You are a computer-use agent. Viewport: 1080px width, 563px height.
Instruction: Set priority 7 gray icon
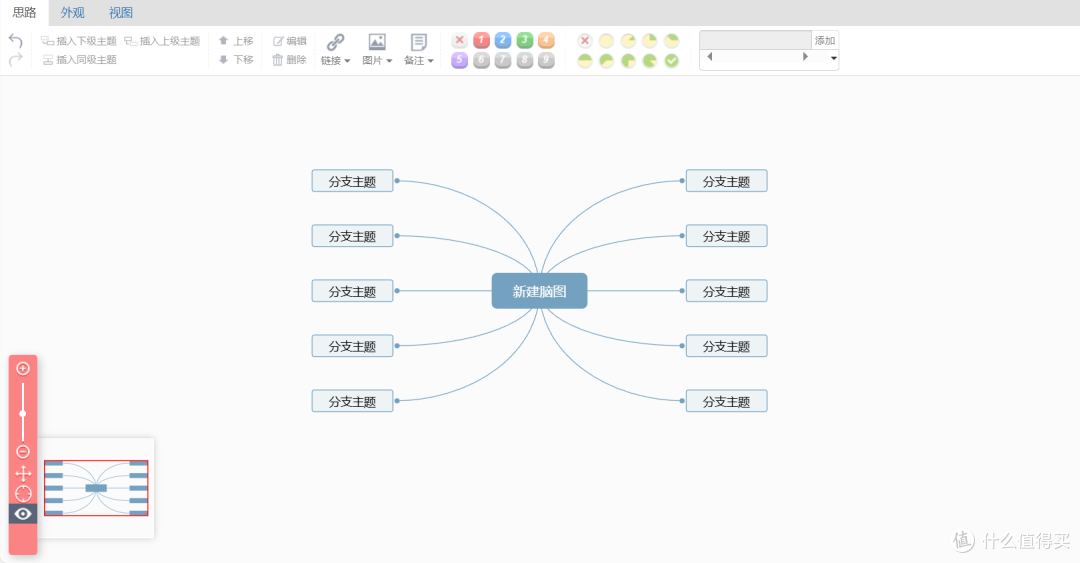point(503,61)
